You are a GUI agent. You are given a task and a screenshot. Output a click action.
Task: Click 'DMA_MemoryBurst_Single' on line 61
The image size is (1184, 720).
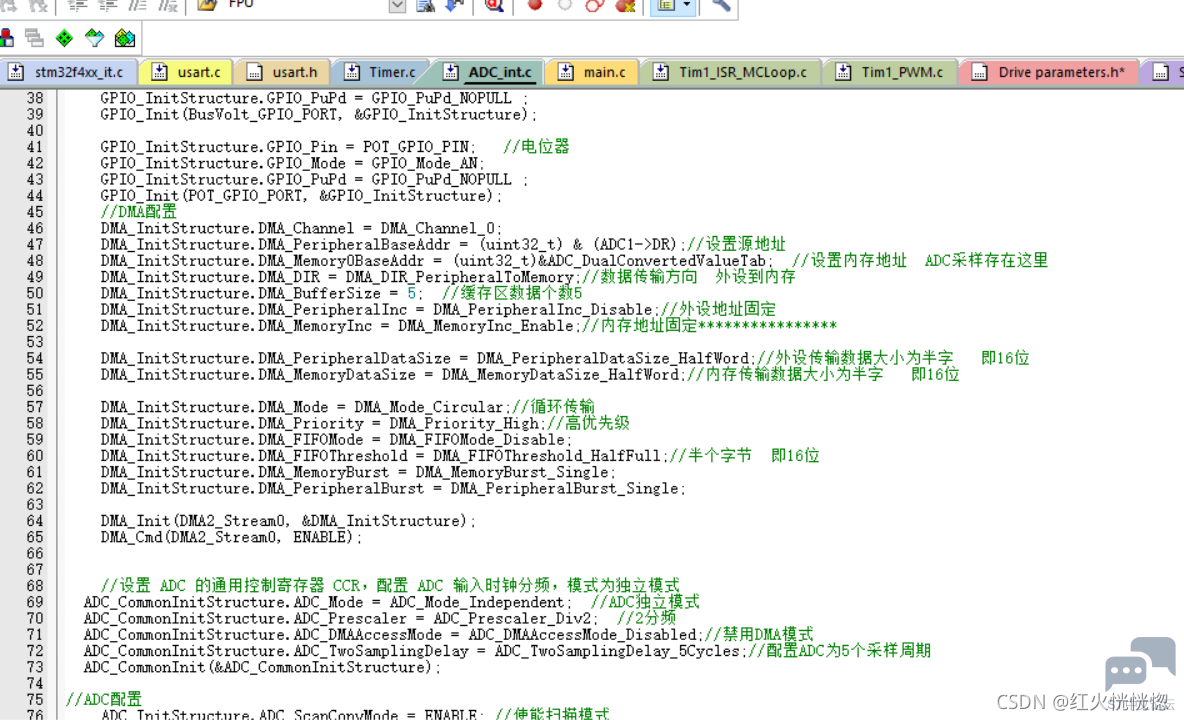point(512,472)
